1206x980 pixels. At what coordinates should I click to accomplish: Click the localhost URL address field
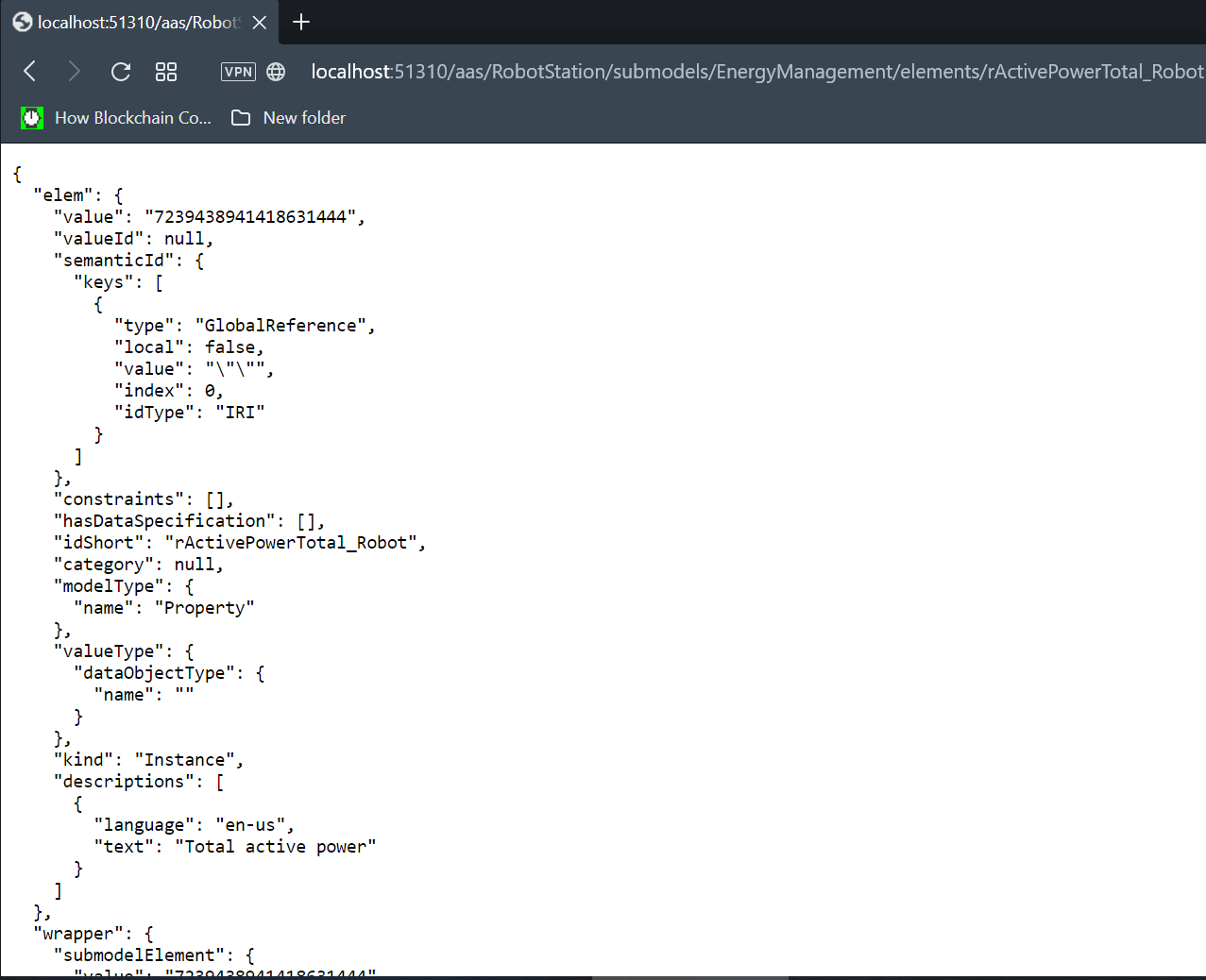(x=756, y=72)
